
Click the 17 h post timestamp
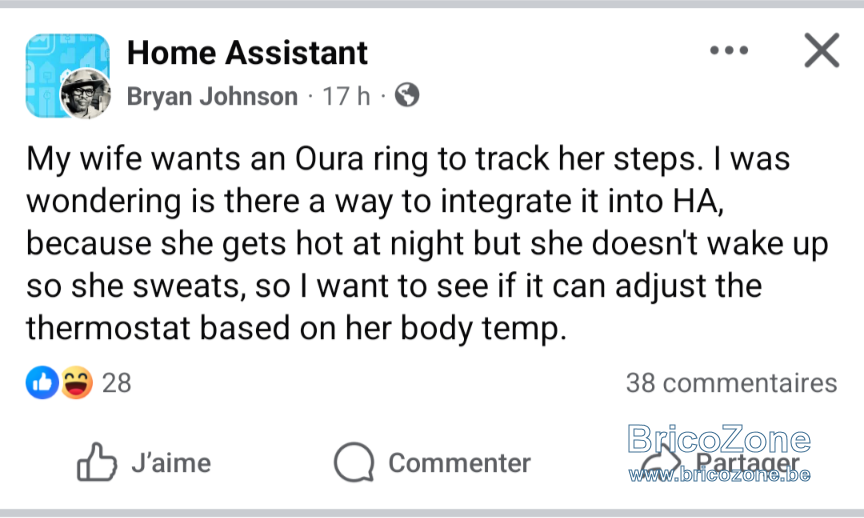click(x=346, y=96)
